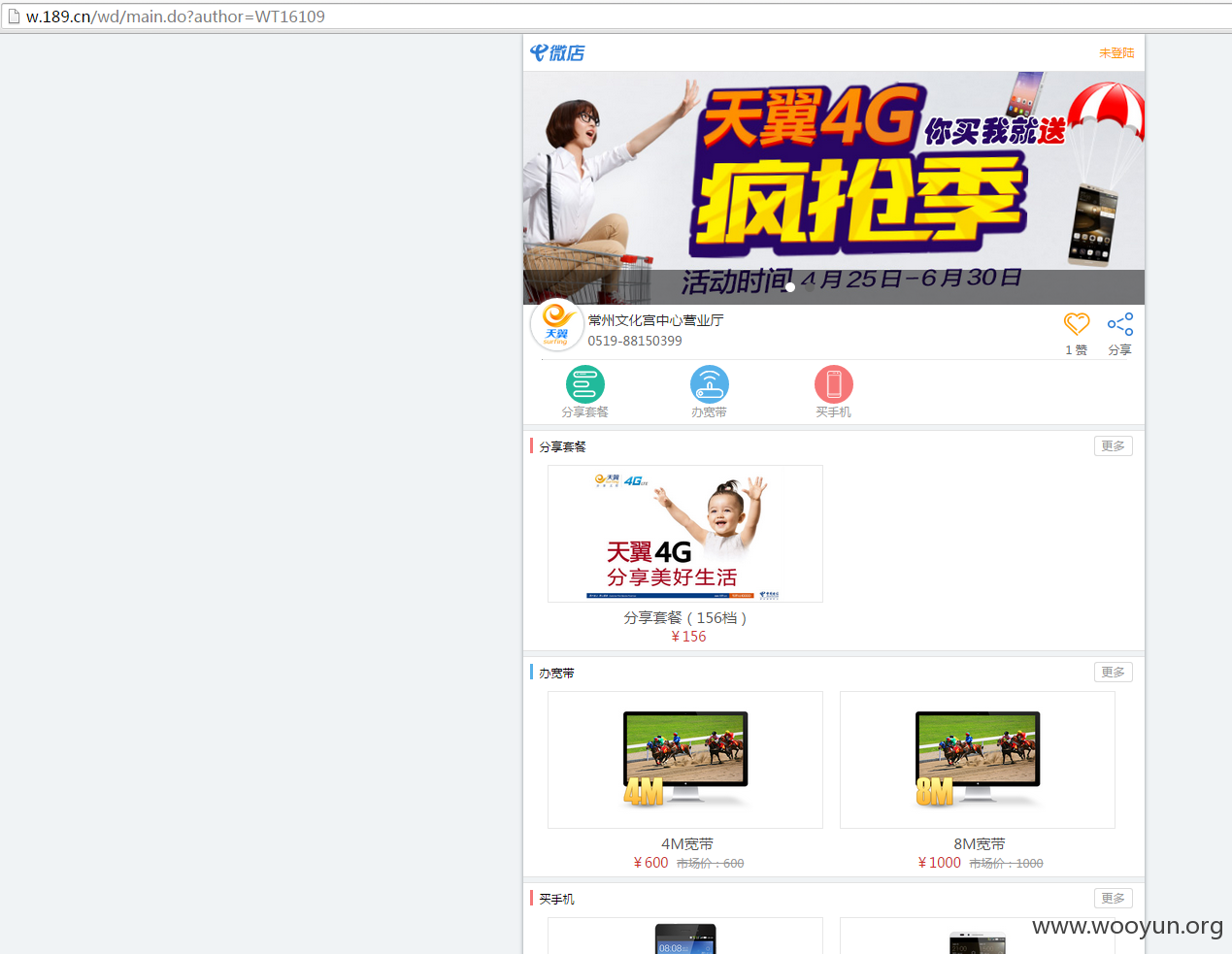Click the ¥600 price

point(650,863)
